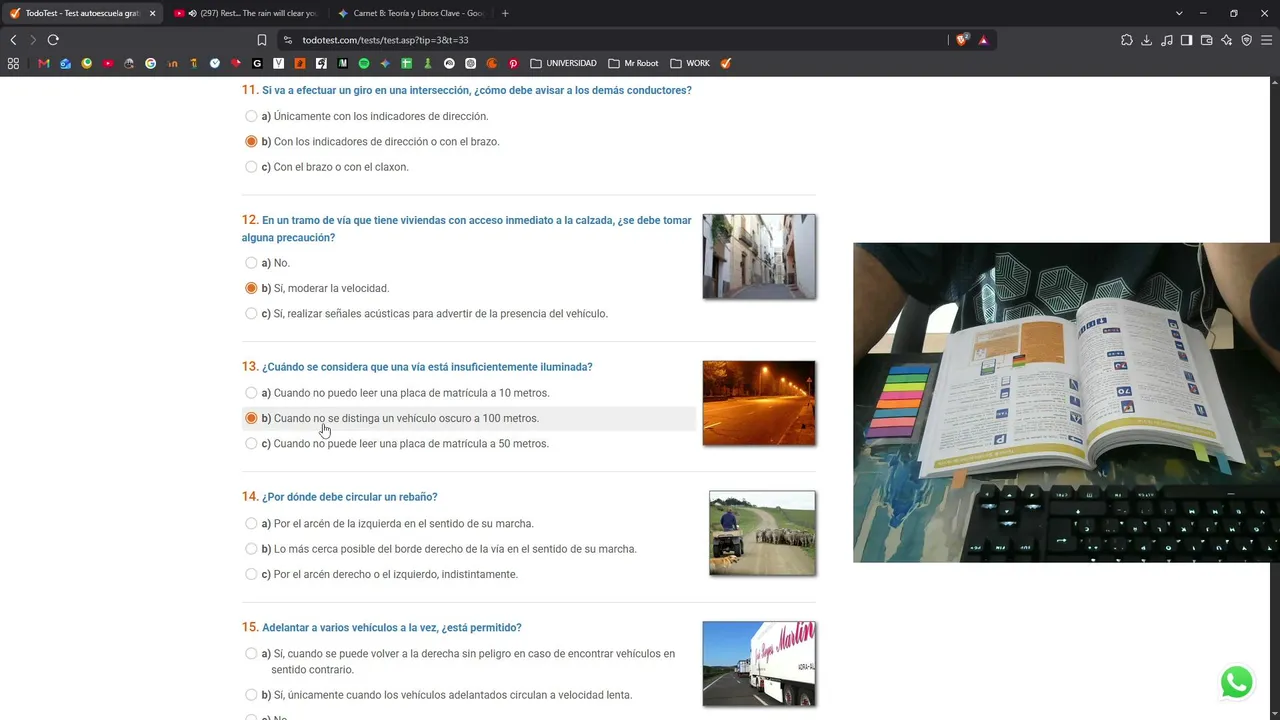Click question 13 text about 'insuficientemente iluminada'
The image size is (1280, 720).
point(427,367)
